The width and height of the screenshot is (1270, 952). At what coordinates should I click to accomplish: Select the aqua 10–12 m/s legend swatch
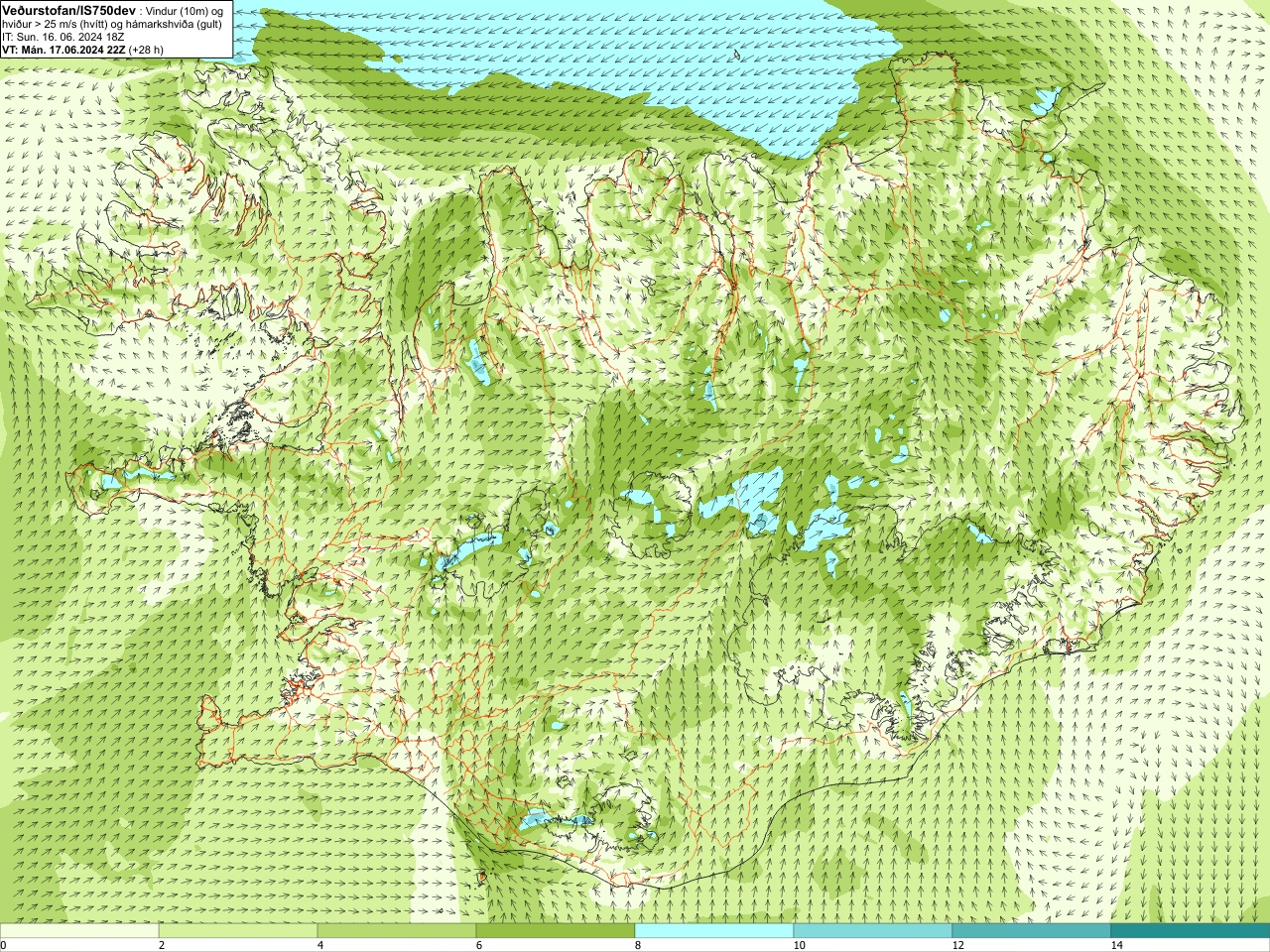pos(873,931)
